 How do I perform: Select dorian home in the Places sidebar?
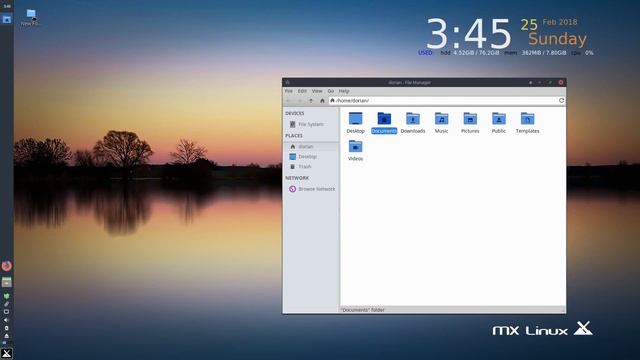310,147
